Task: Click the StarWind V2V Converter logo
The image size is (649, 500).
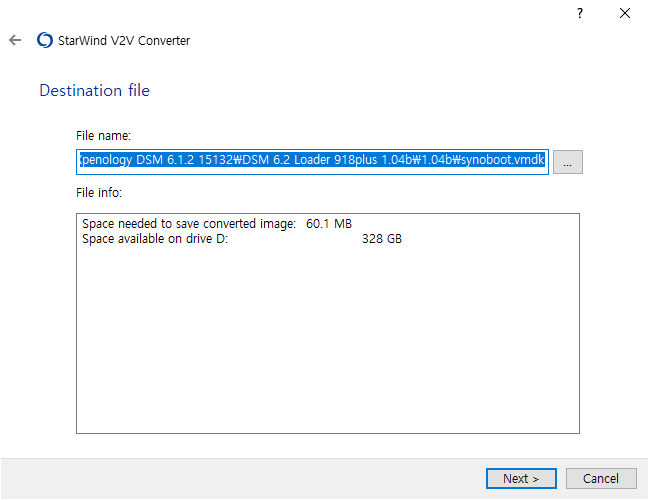Action: [x=45, y=40]
